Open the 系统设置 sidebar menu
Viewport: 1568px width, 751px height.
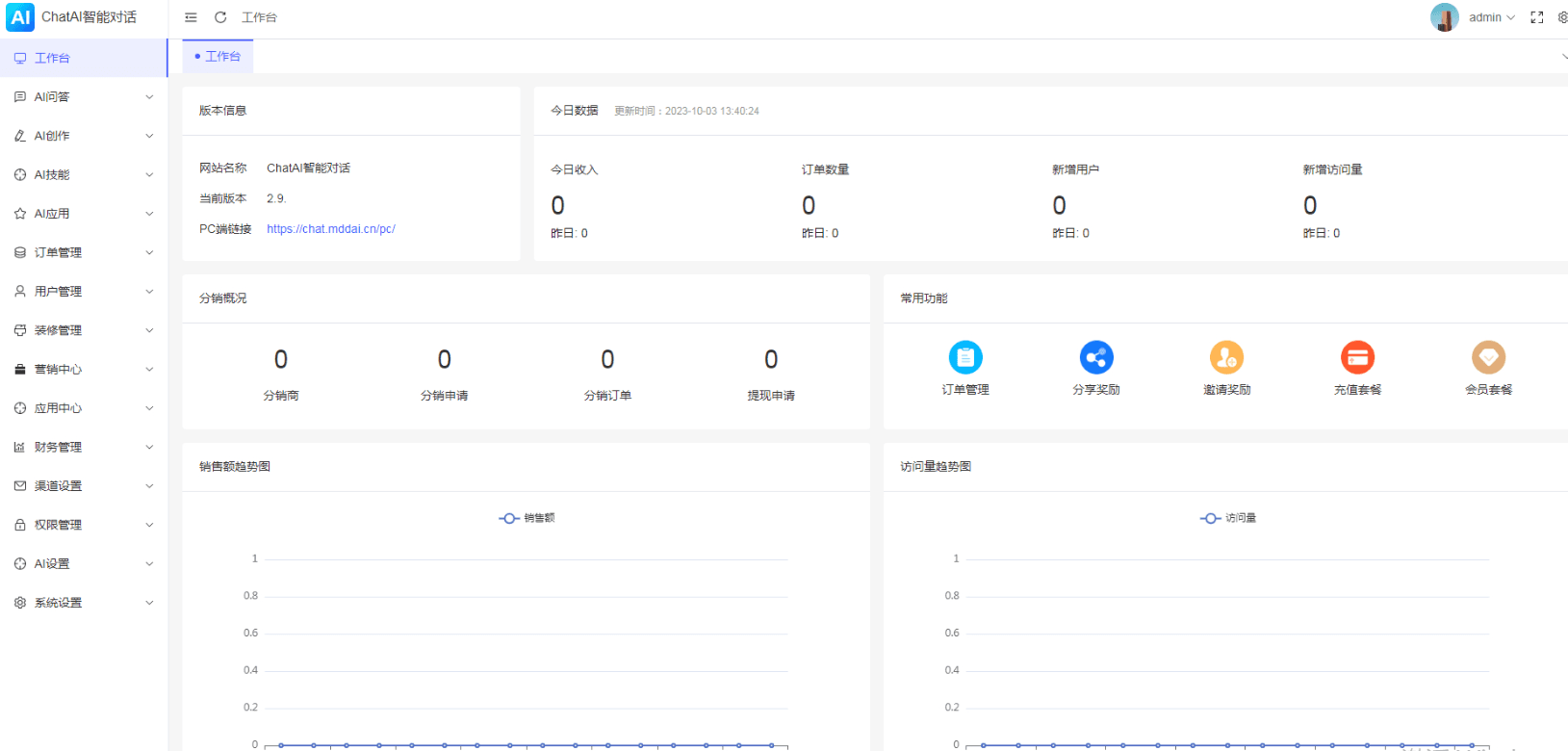click(84, 603)
